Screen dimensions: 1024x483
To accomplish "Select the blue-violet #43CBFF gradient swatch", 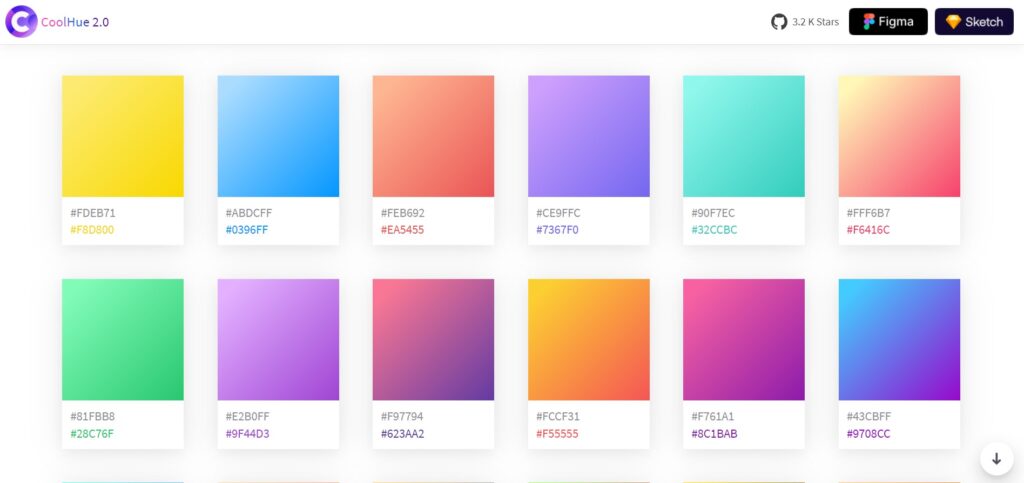I will tap(899, 339).
